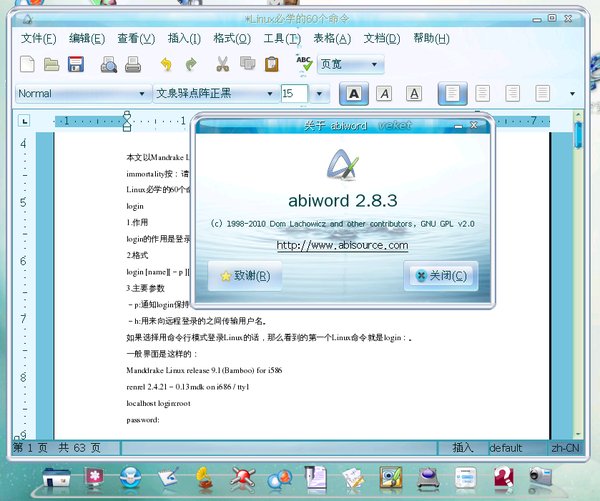
Task: Click the 'password:' line in document
Action: 143,420
